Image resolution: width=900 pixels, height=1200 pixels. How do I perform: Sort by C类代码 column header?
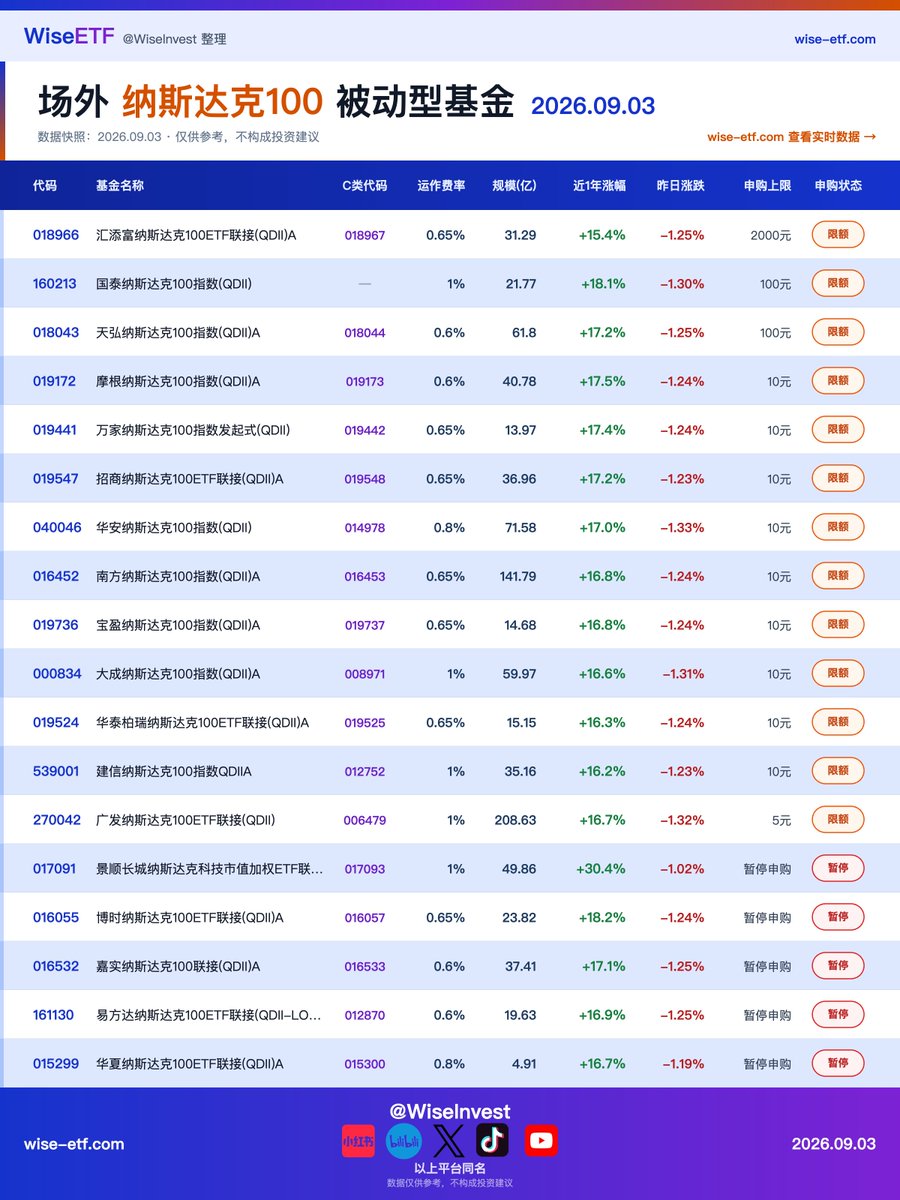point(365,186)
